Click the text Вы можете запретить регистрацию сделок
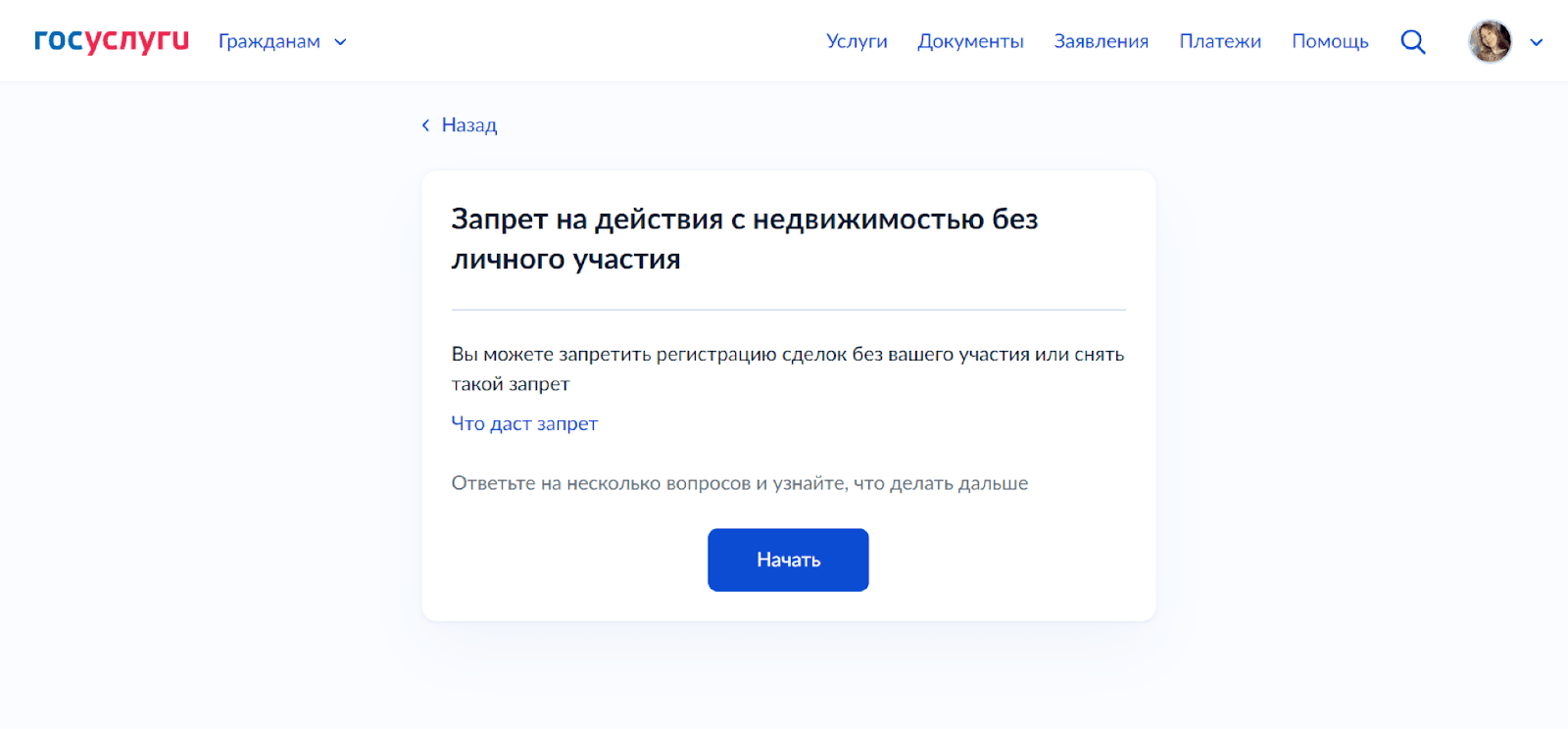Viewport: 1568px width, 729px height. (788, 368)
